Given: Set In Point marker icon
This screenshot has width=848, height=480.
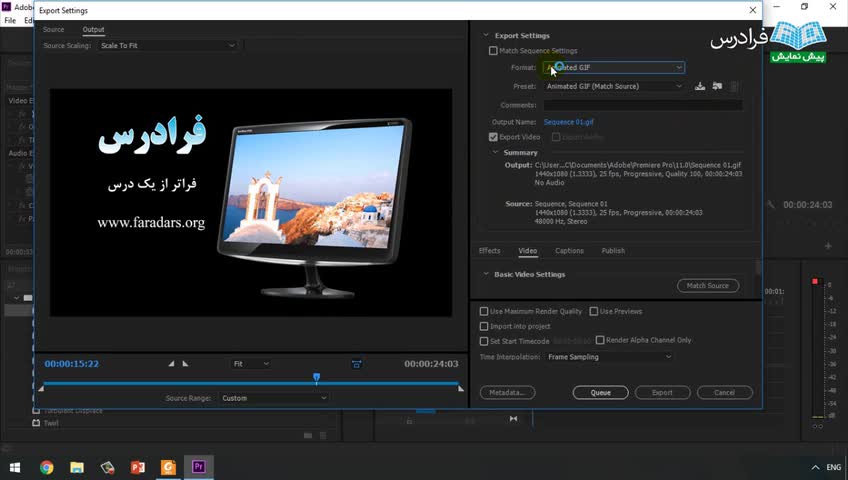Looking at the screenshot, I should pyautogui.click(x=171, y=364).
